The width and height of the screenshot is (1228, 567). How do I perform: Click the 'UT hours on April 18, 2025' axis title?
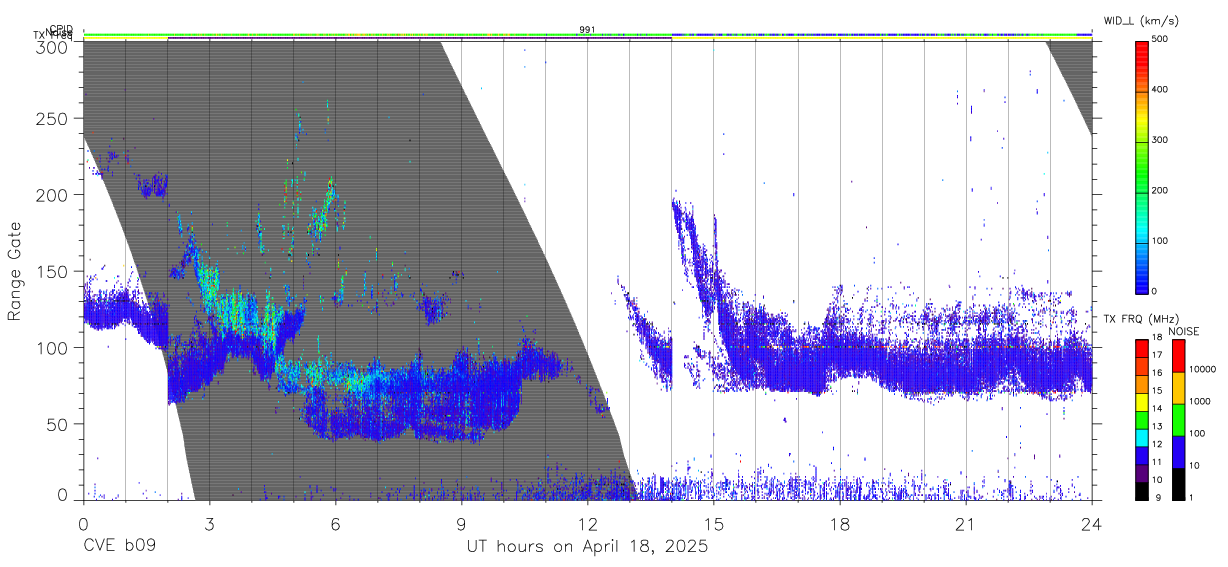point(587,547)
